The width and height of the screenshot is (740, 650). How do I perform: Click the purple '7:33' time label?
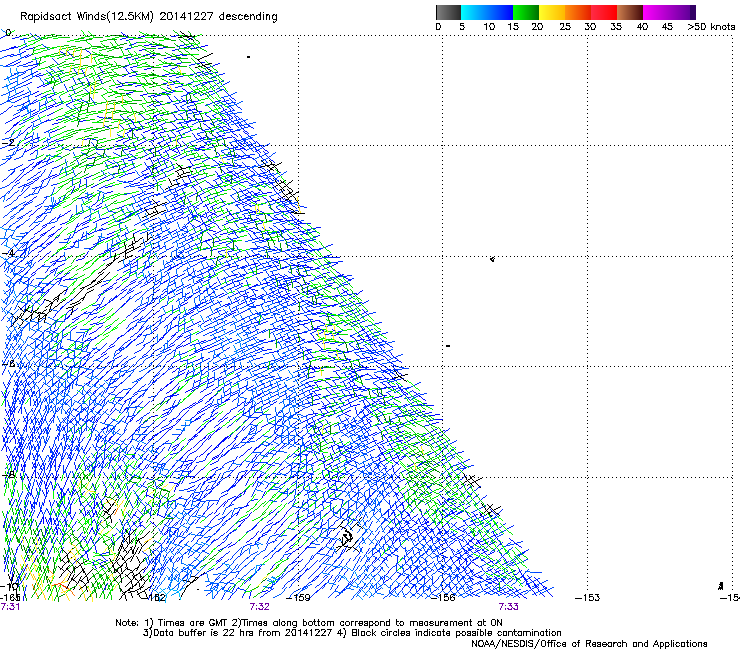click(x=508, y=607)
